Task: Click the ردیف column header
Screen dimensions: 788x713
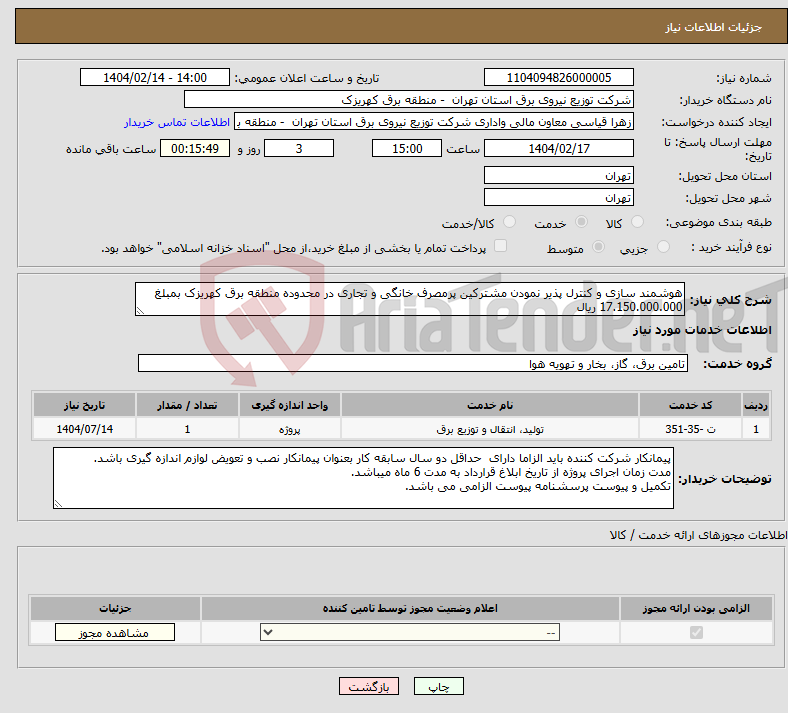Action: 756,405
